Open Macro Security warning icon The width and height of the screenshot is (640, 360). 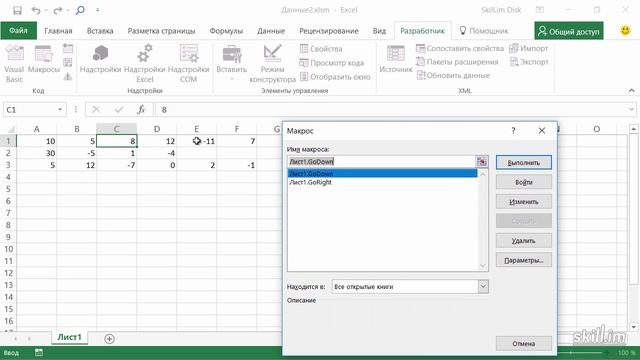click(68, 76)
